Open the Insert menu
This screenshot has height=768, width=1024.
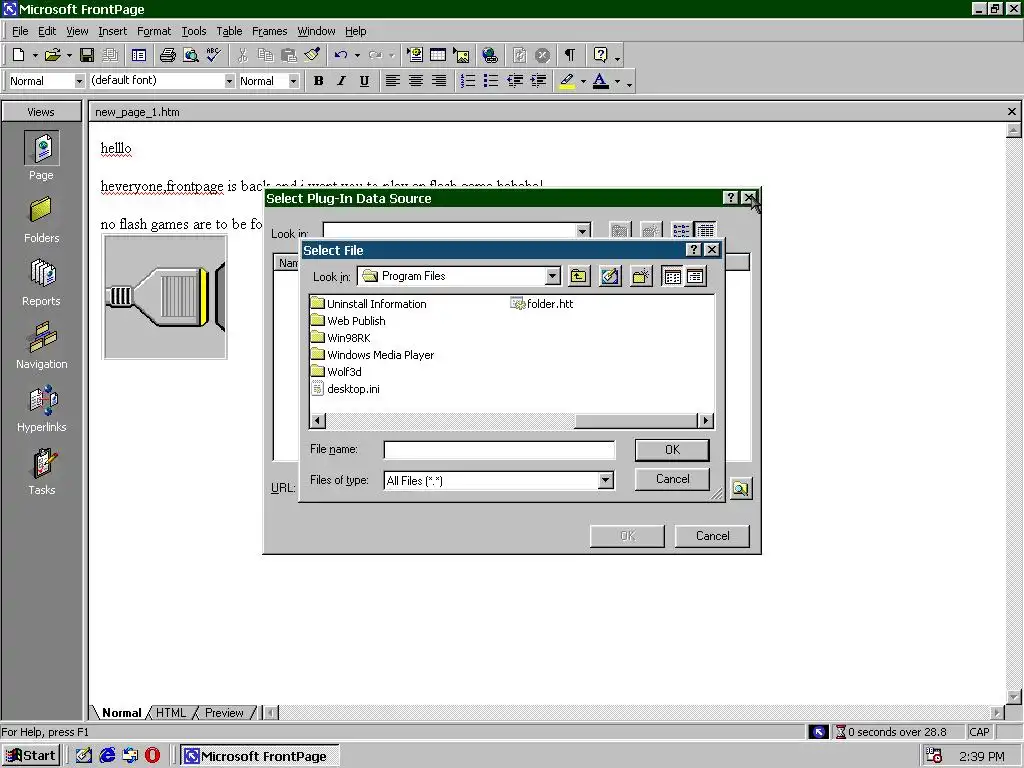coord(112,31)
